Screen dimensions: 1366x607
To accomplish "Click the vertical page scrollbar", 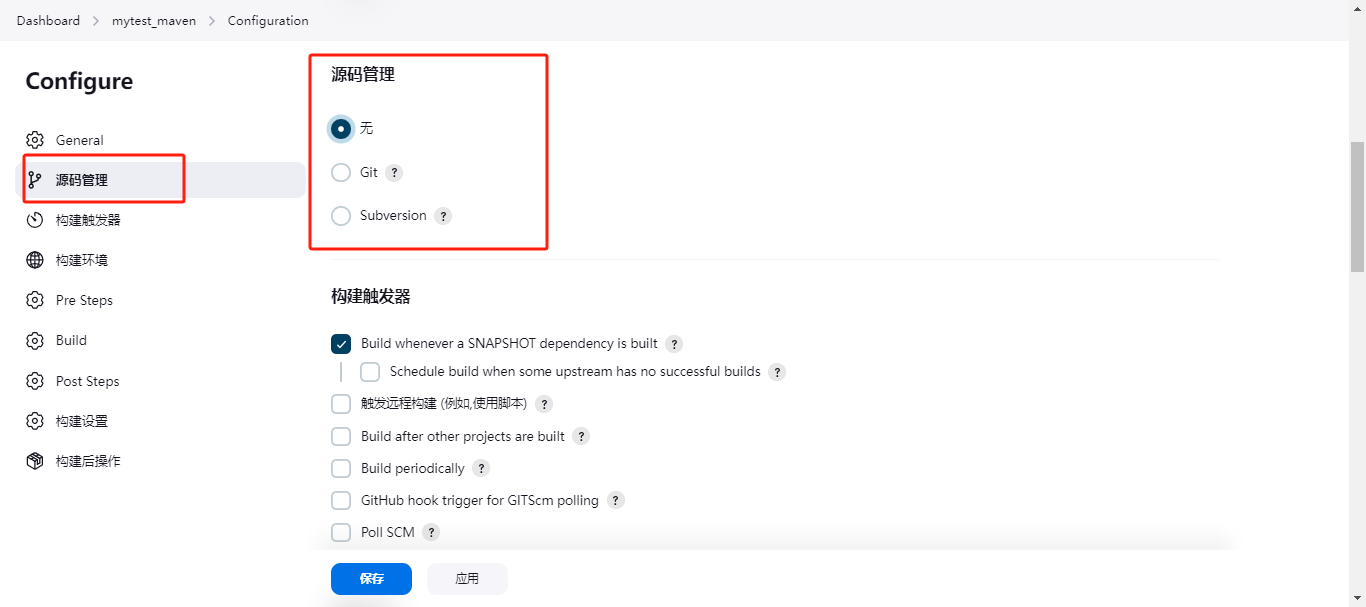I will (x=1357, y=207).
